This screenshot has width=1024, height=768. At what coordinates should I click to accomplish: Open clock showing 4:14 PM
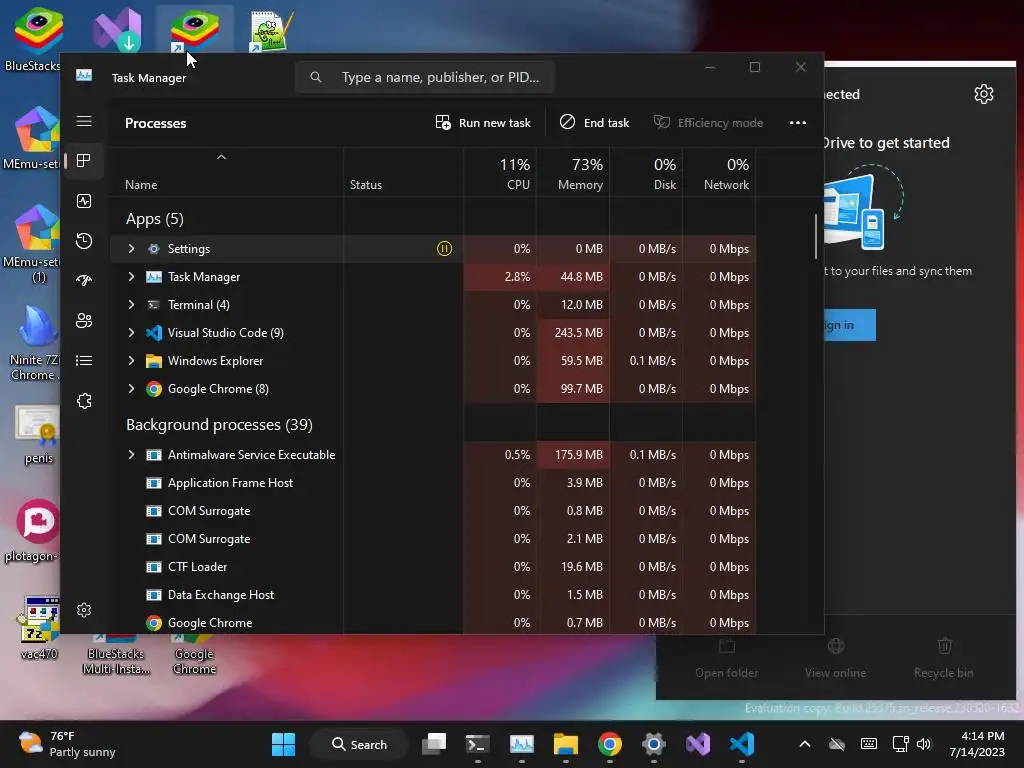click(977, 744)
